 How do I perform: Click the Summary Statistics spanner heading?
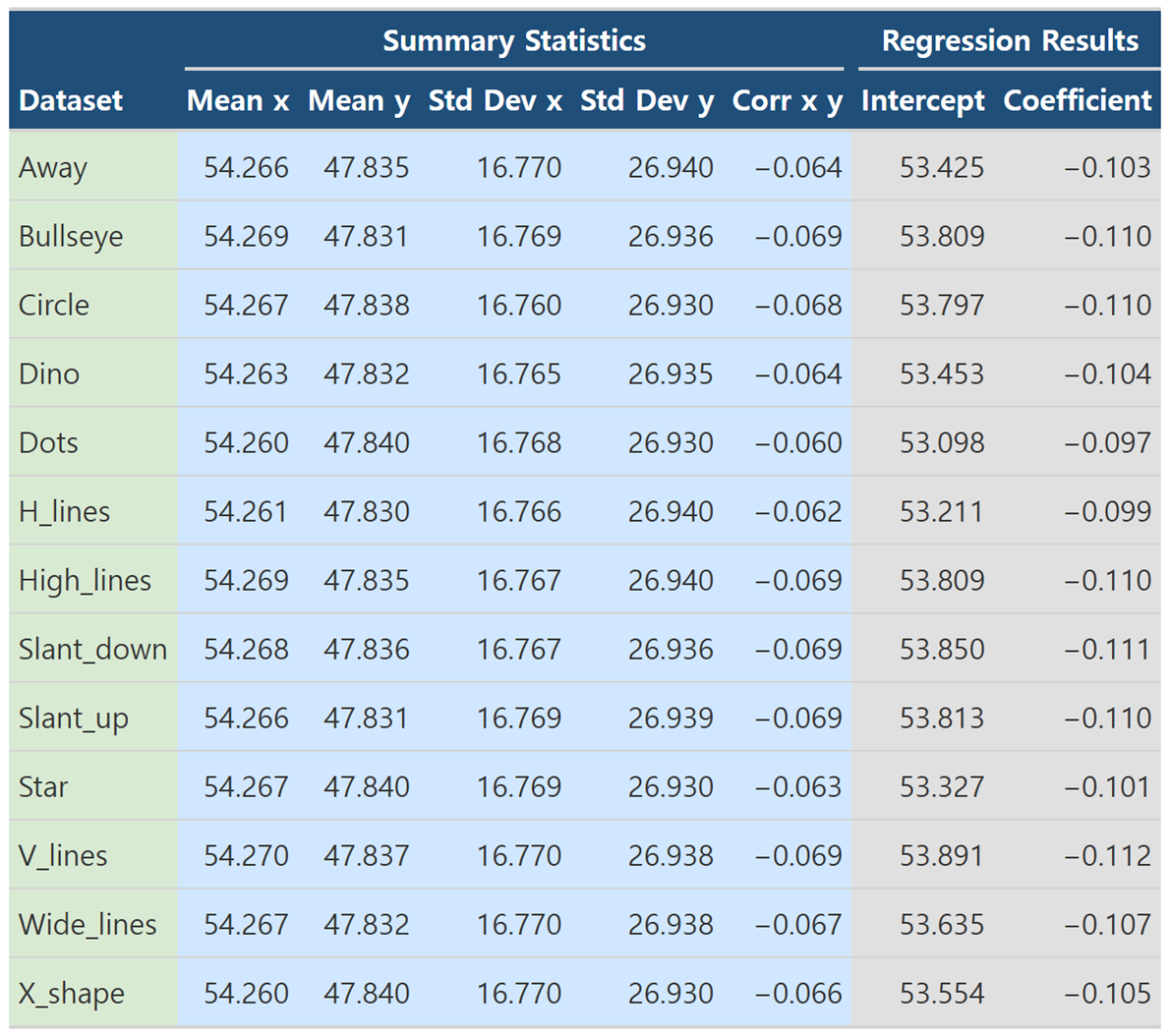click(x=513, y=41)
